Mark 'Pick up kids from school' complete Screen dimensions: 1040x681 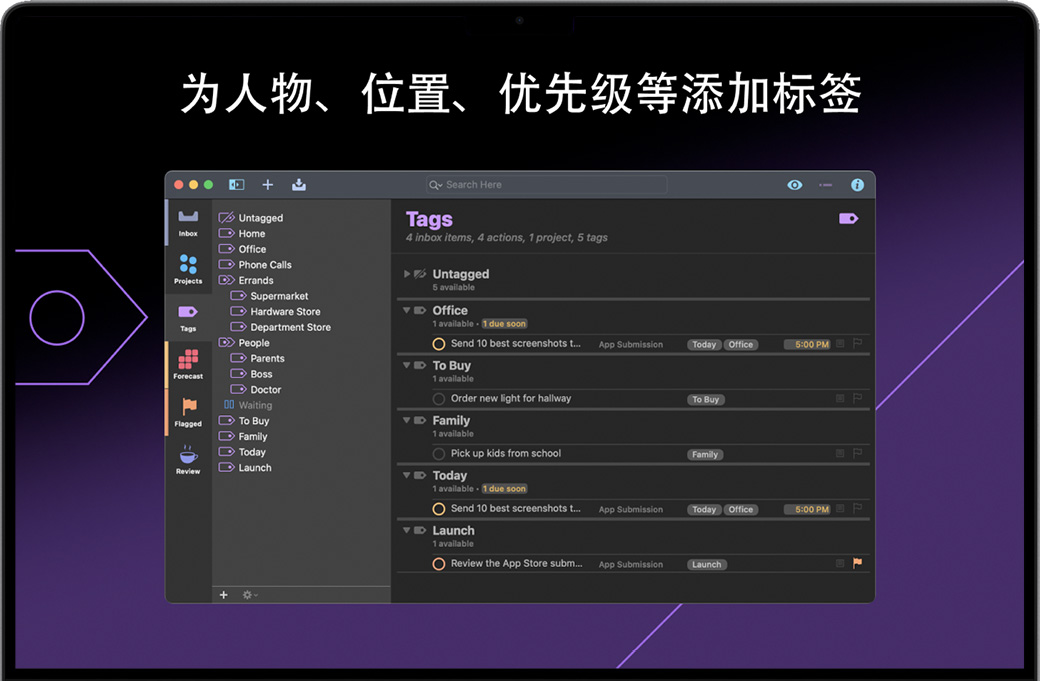coord(439,454)
